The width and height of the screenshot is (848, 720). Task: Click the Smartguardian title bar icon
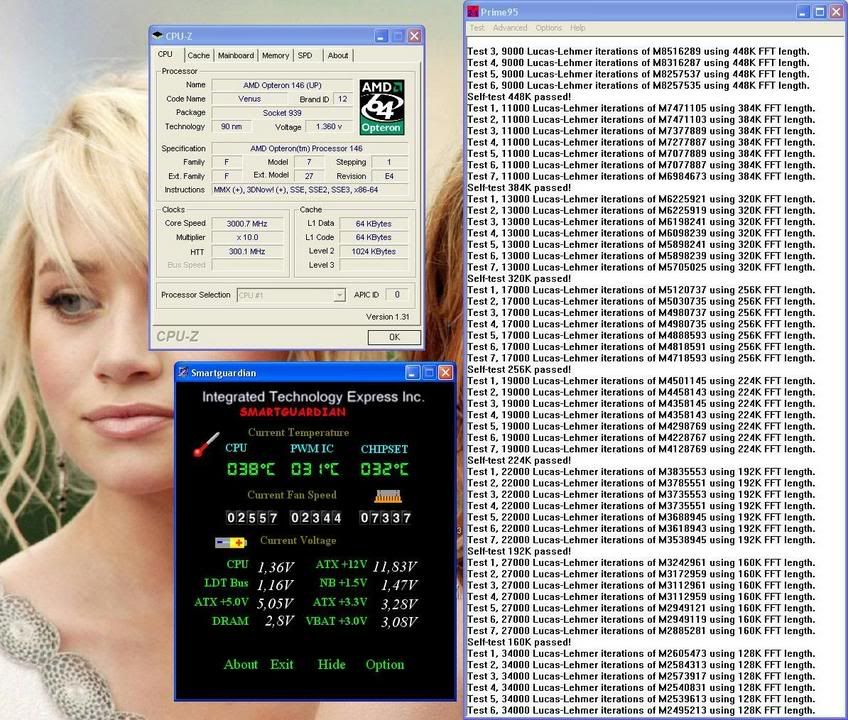tap(183, 372)
